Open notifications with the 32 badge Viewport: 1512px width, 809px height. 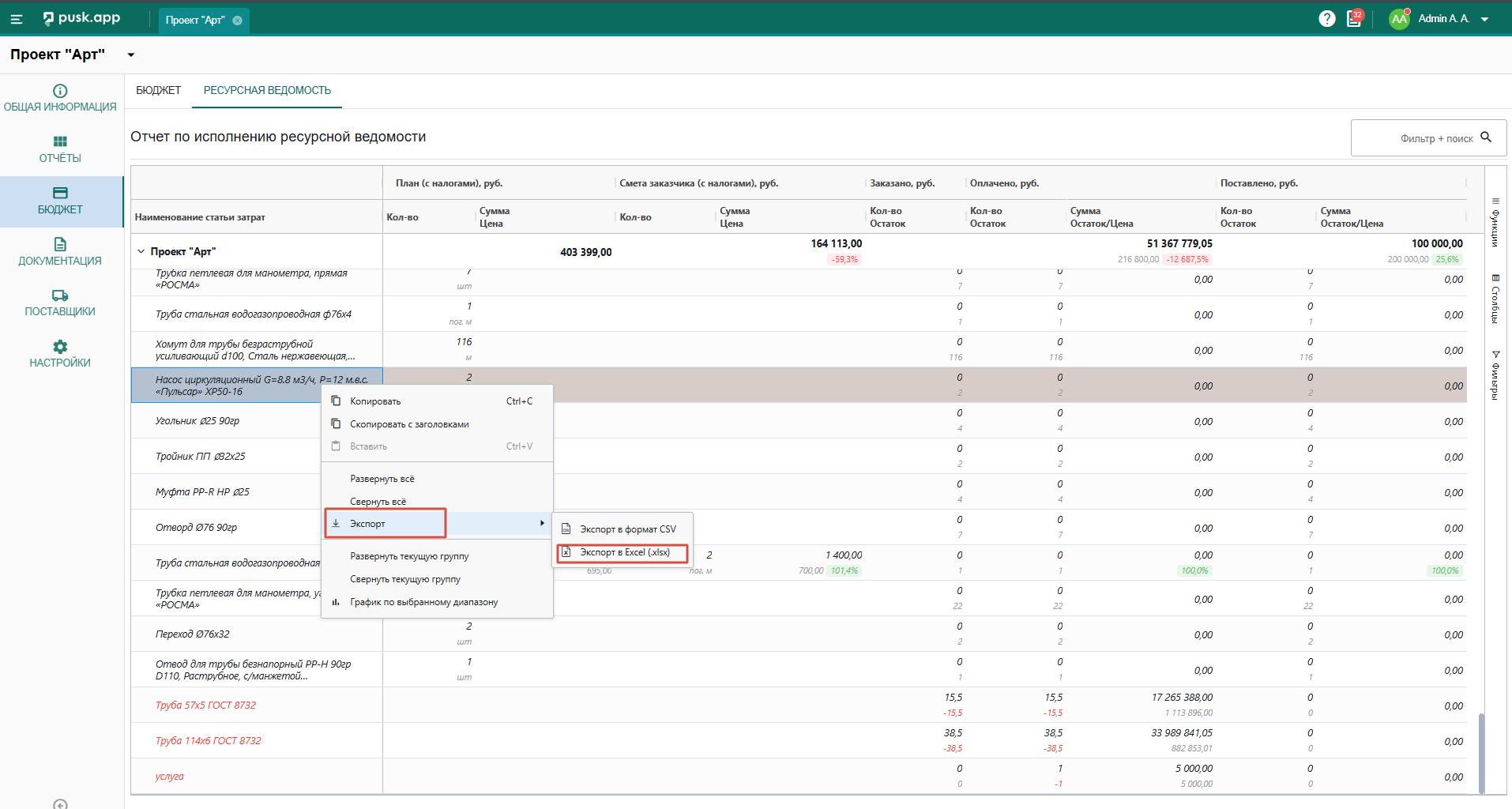[x=1354, y=19]
